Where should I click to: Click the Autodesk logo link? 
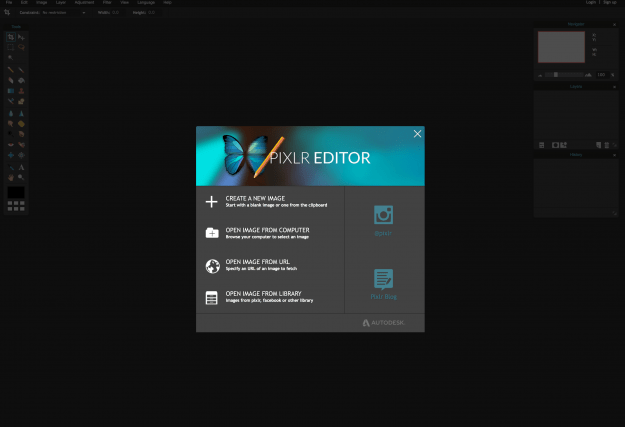point(383,323)
